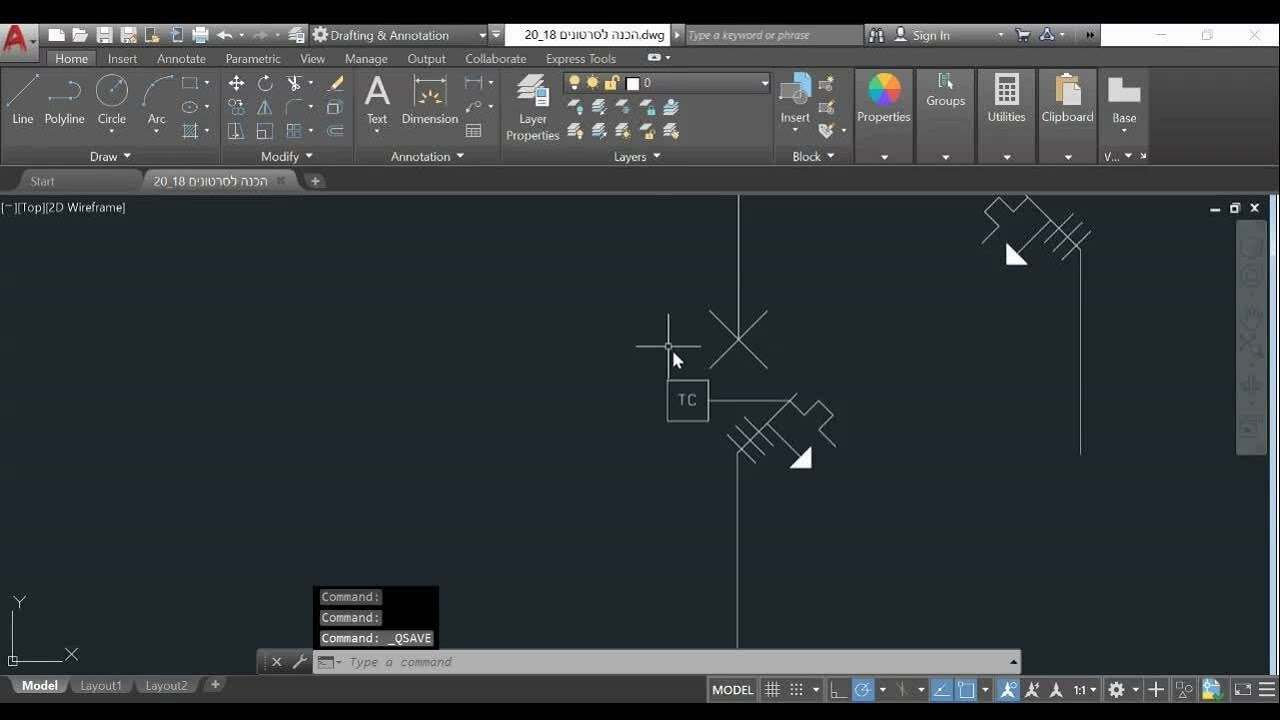Open annotation scale 1:1 dropdown
Image resolution: width=1280 pixels, height=720 pixels.
tap(1086, 690)
